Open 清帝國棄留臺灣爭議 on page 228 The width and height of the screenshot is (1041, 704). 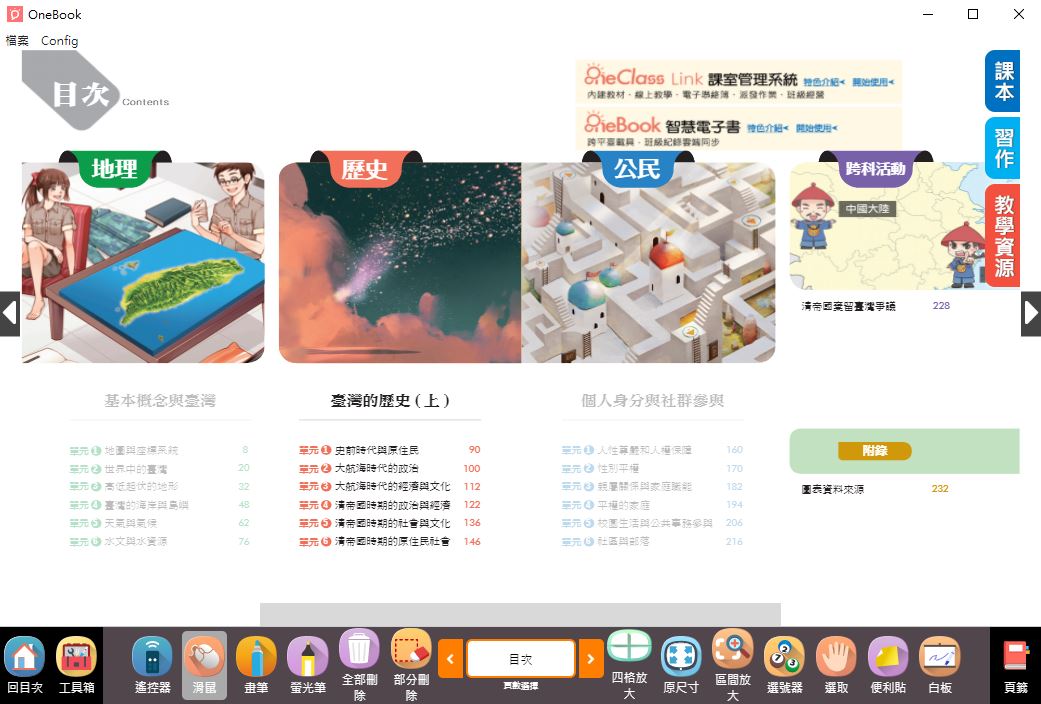pyautogui.click(x=876, y=306)
